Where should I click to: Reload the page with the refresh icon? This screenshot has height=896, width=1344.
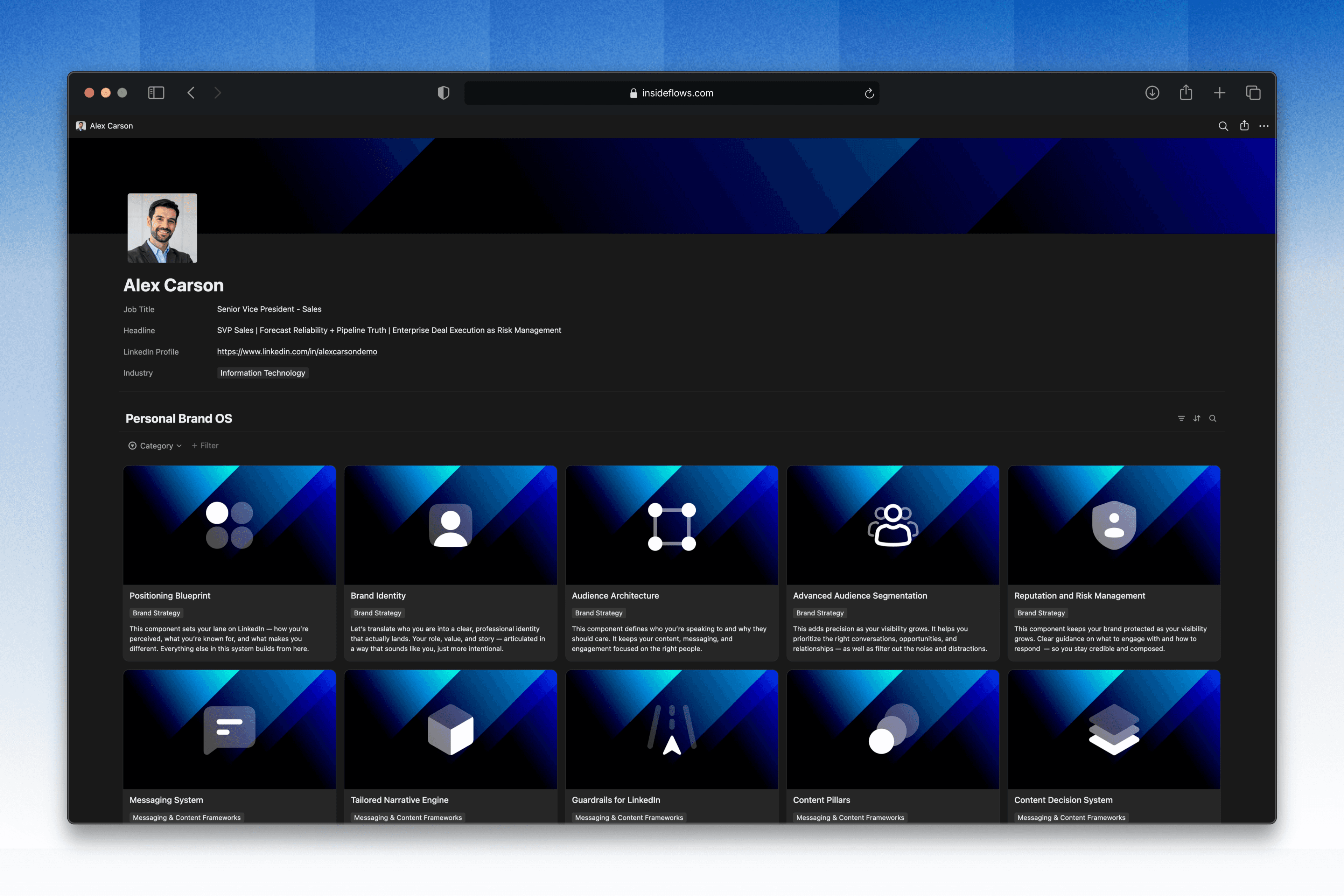click(x=869, y=93)
